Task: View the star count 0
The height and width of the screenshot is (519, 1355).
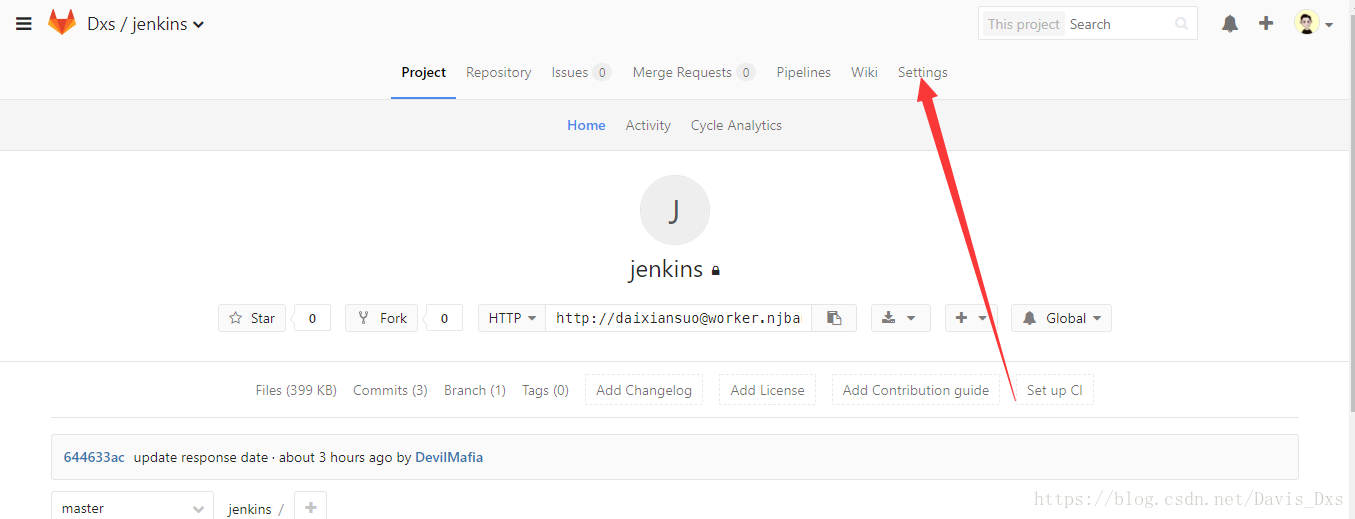Action: (x=312, y=318)
